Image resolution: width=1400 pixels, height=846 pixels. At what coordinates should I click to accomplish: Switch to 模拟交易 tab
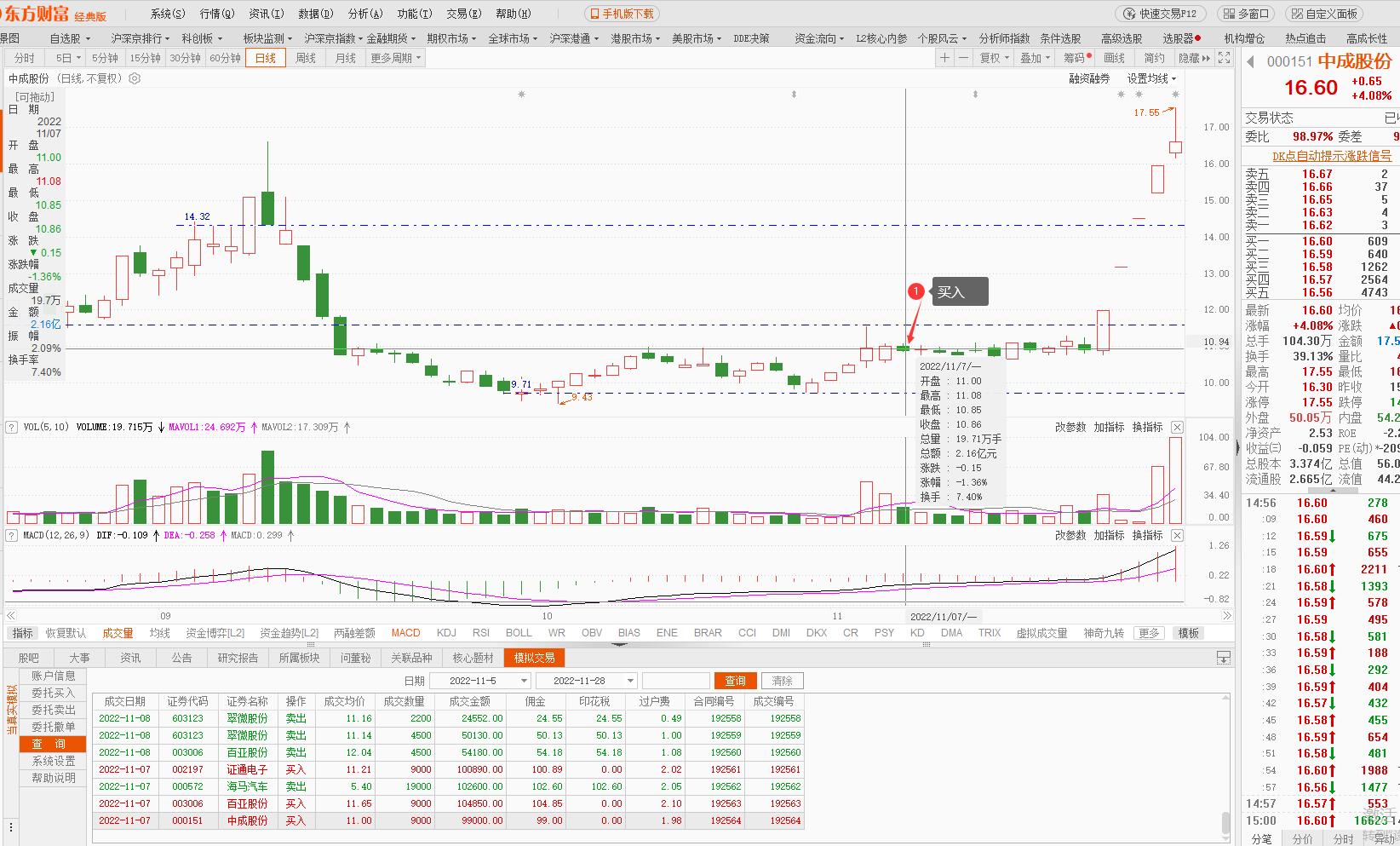click(x=535, y=658)
